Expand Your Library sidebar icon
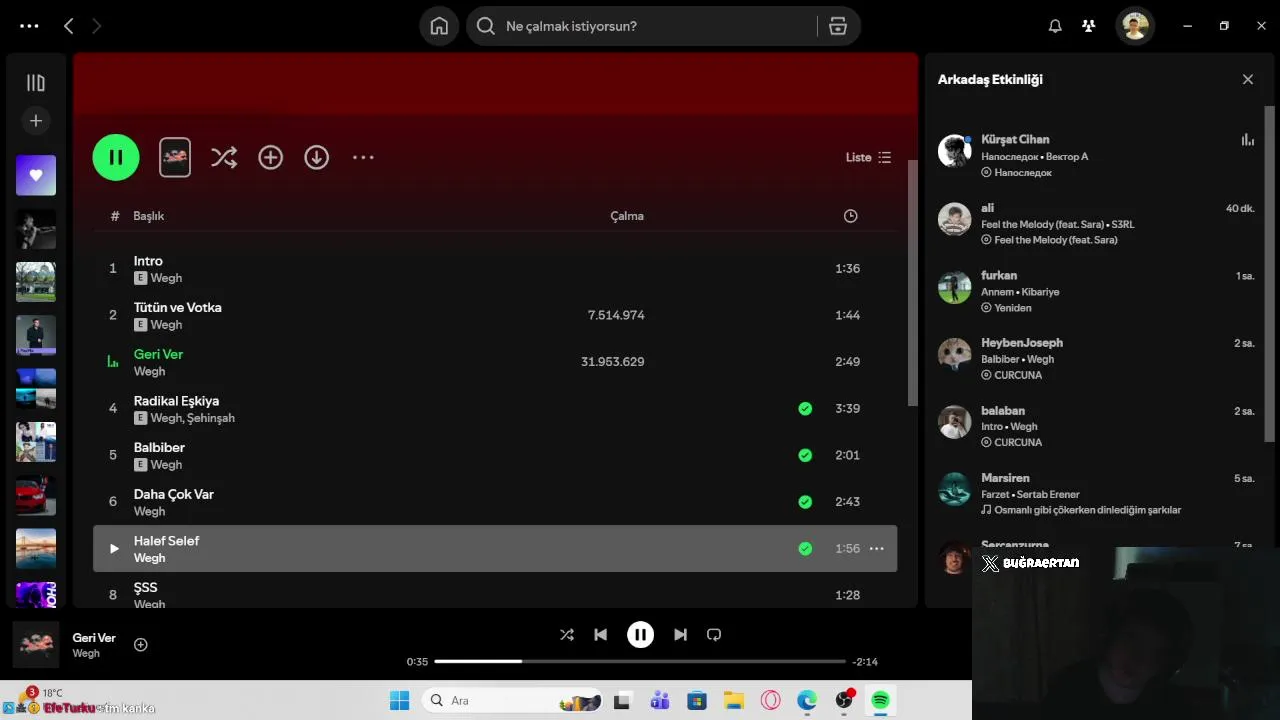The image size is (1280, 720). pos(36,83)
